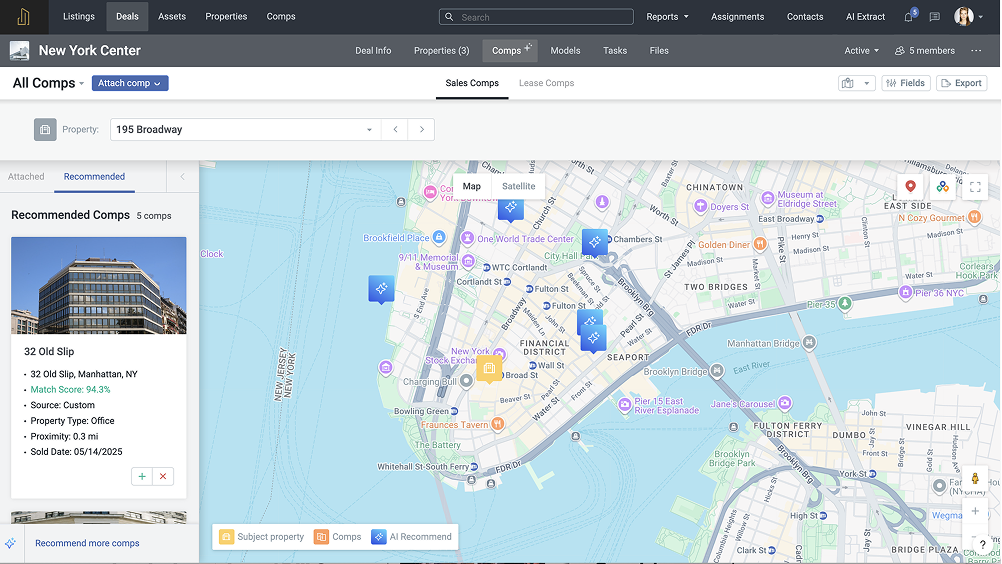Expand the Attach comp dropdown
1002x564 pixels.
pyautogui.click(x=130, y=83)
